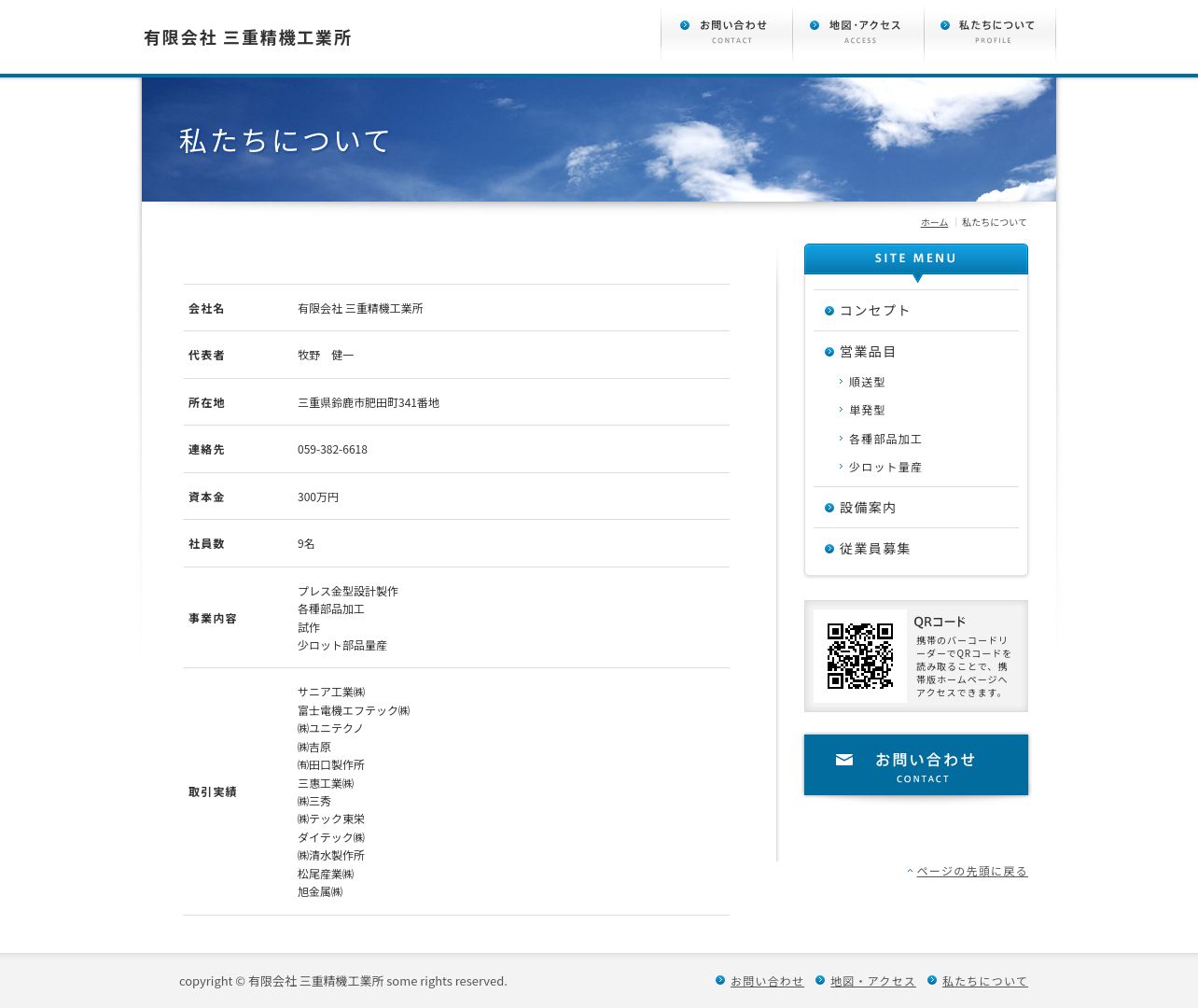The width and height of the screenshot is (1198, 1008).
Task: Click client name ㈲田口製作所
Action: pos(331,765)
